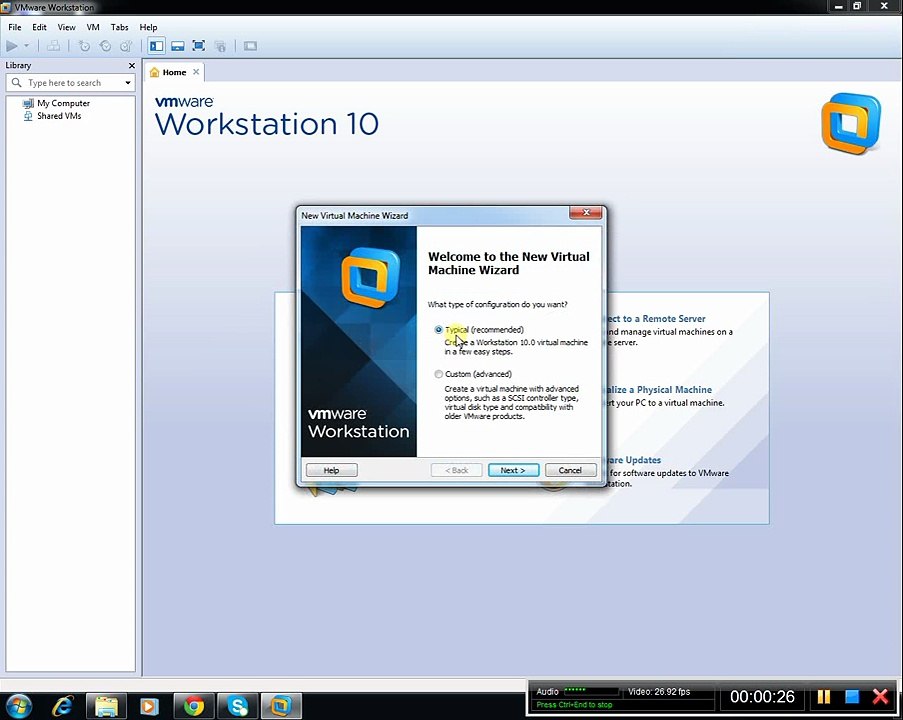
Task: Select Shared VMs in library tree
Action: [x=52, y=116]
